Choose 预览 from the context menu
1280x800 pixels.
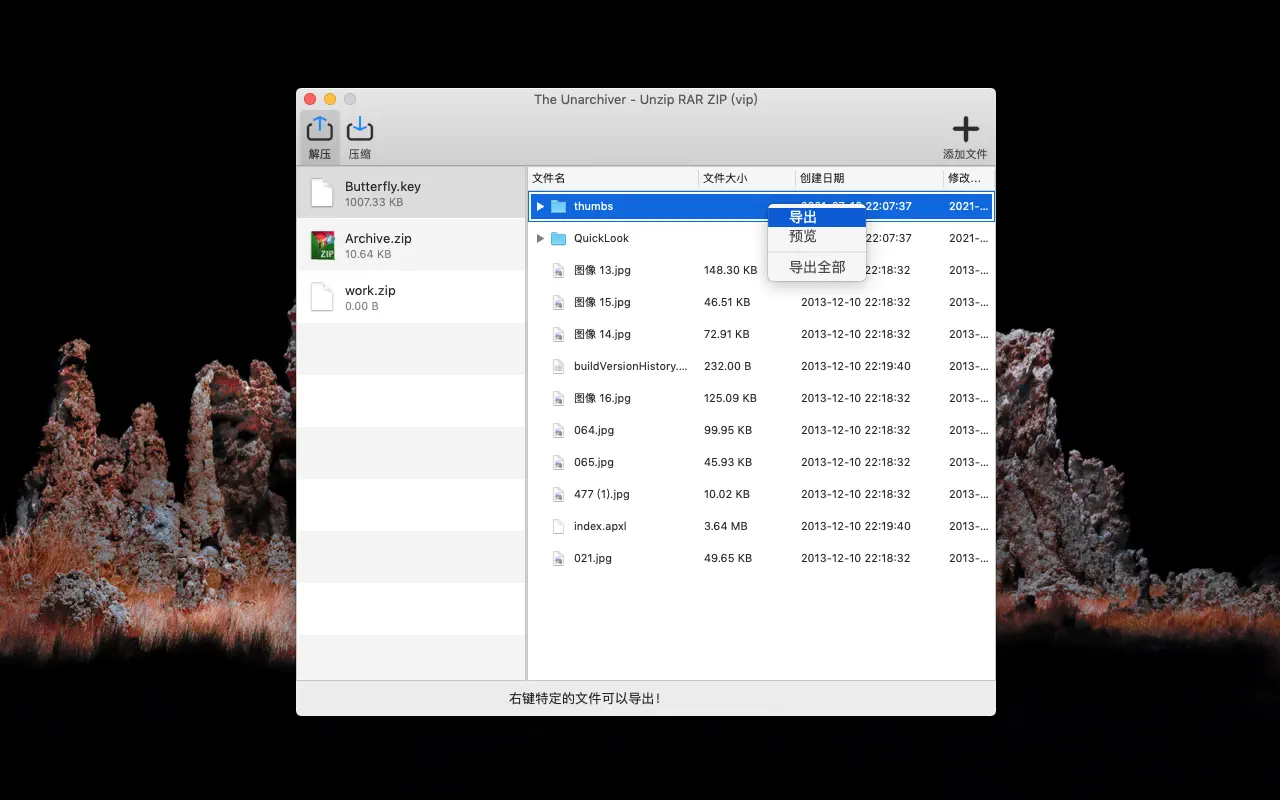(x=802, y=236)
